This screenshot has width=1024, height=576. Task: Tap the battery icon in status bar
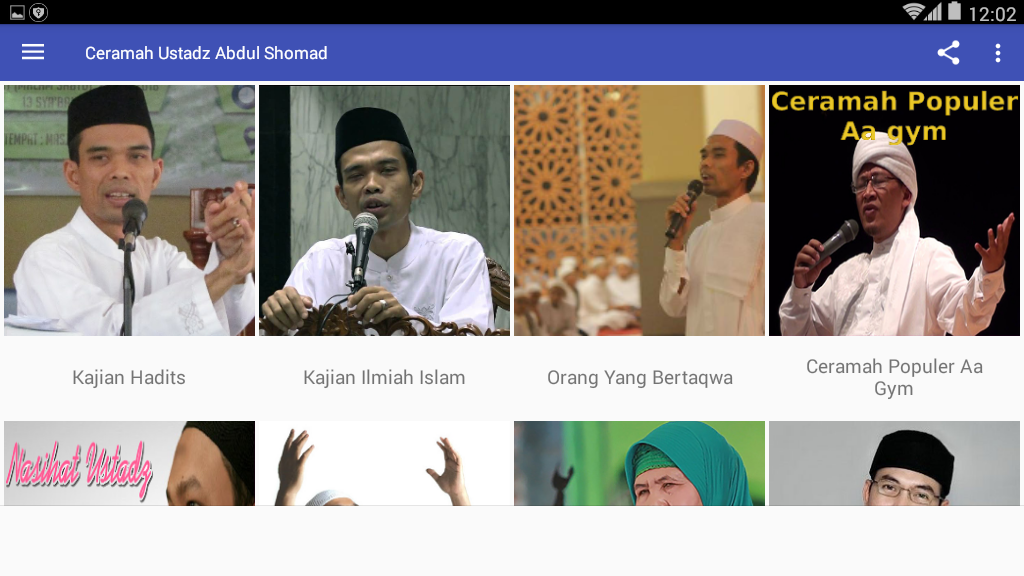pos(955,11)
